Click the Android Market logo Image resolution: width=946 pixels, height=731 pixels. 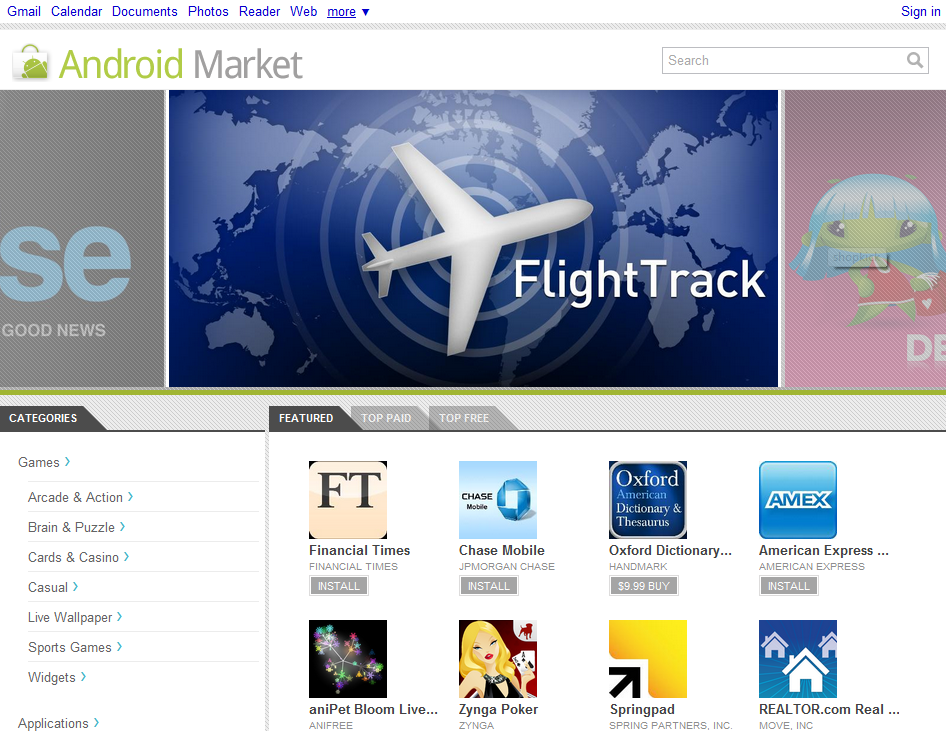pyautogui.click(x=158, y=64)
